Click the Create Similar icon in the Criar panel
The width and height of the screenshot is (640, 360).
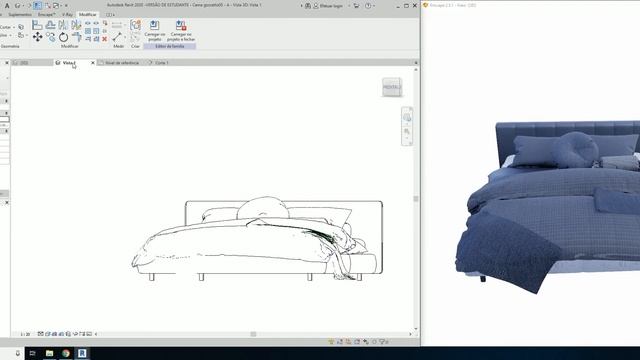coord(136,25)
